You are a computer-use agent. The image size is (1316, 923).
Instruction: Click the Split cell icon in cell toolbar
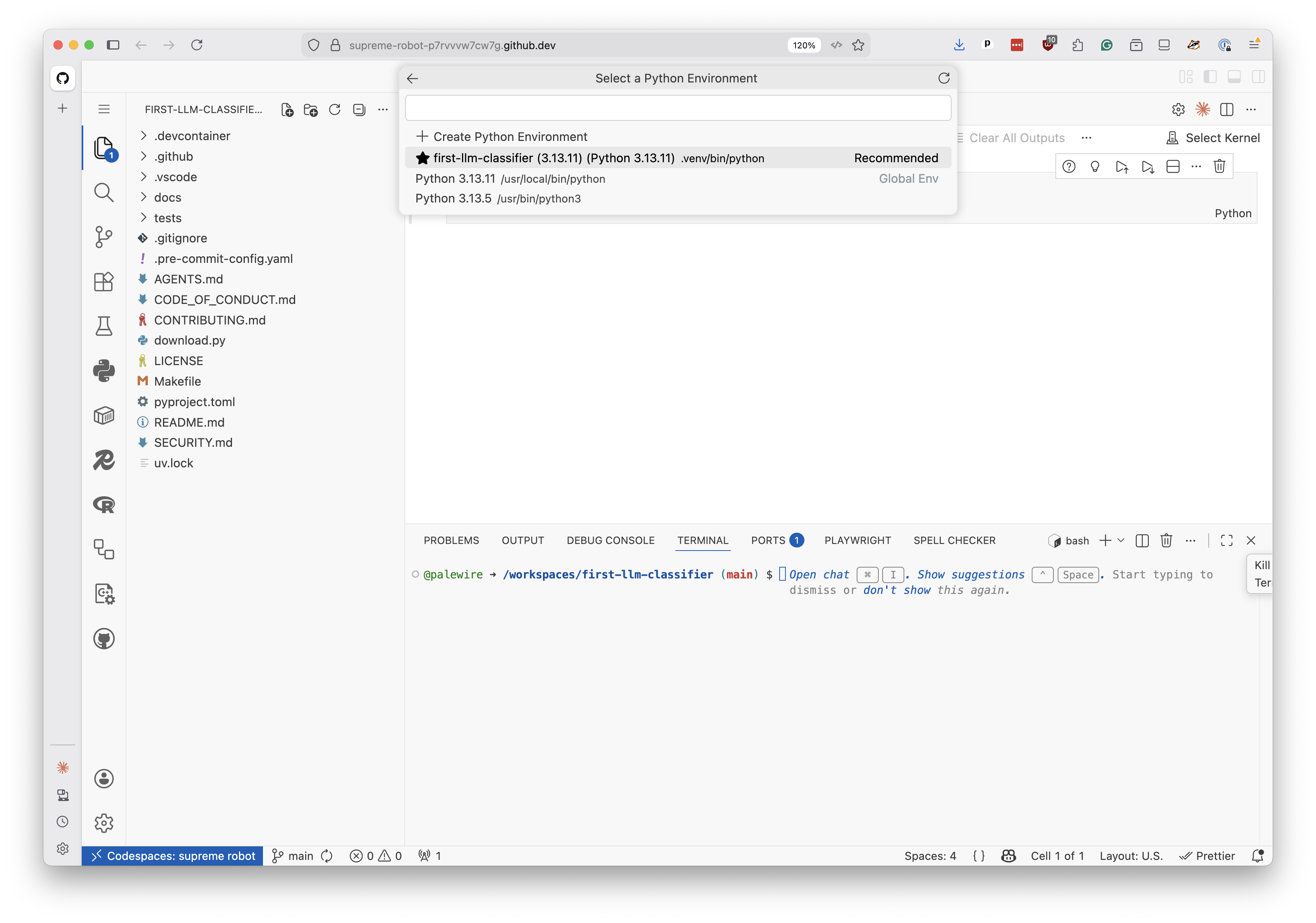pos(1172,166)
